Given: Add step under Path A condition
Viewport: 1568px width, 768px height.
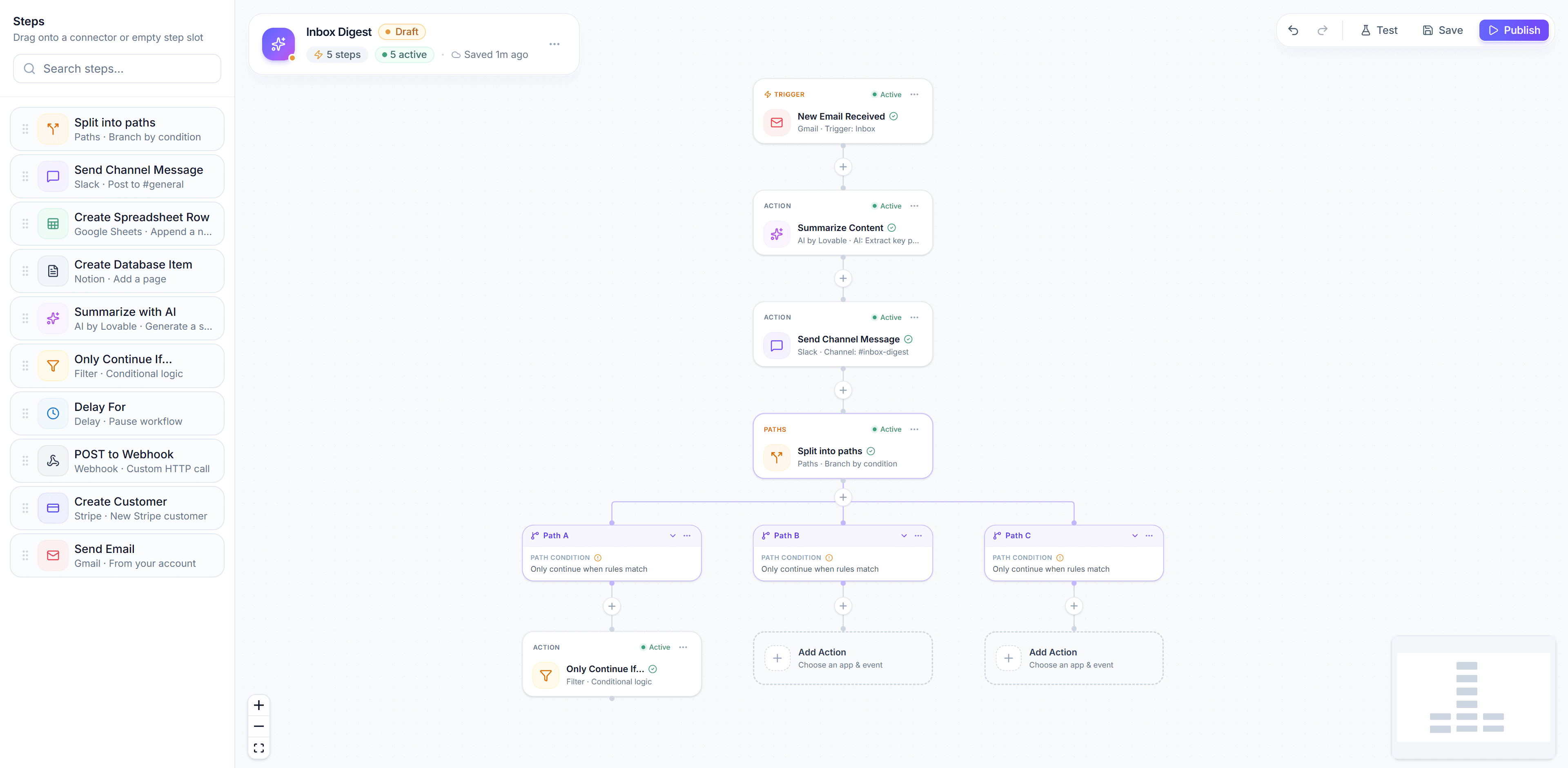Looking at the screenshot, I should tap(612, 606).
